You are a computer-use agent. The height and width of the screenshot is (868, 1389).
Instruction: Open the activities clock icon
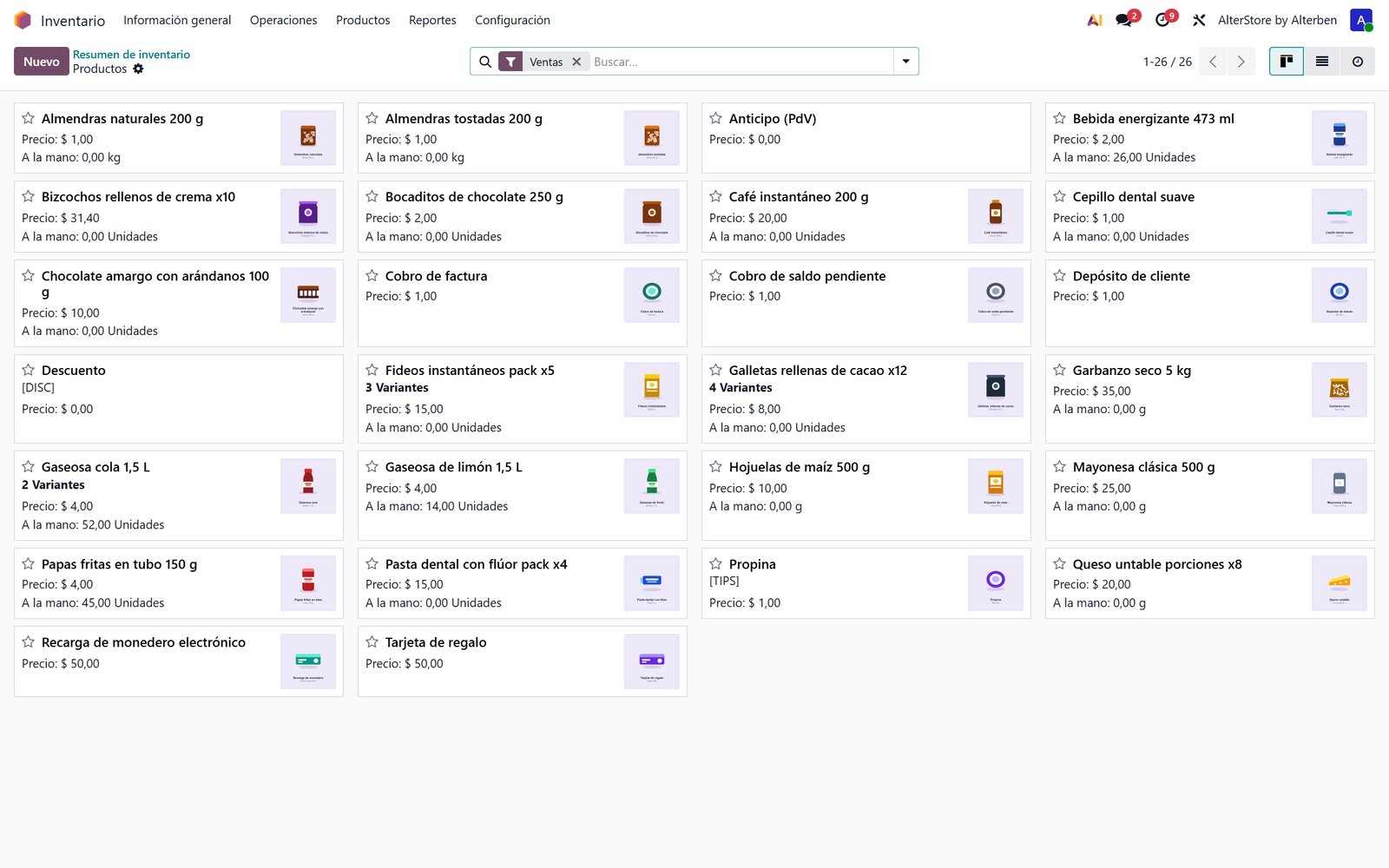[x=1163, y=20]
